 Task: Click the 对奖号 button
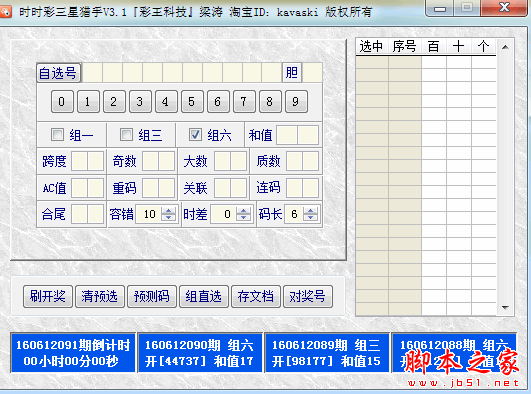[307, 296]
